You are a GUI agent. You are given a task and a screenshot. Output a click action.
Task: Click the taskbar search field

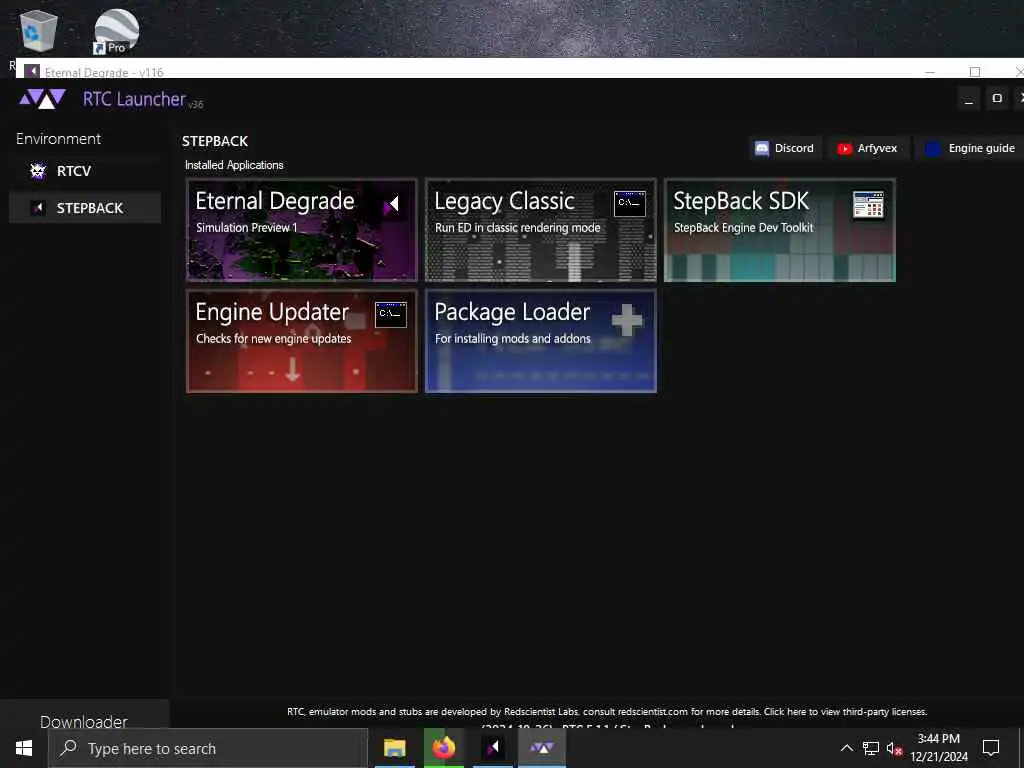(208, 748)
